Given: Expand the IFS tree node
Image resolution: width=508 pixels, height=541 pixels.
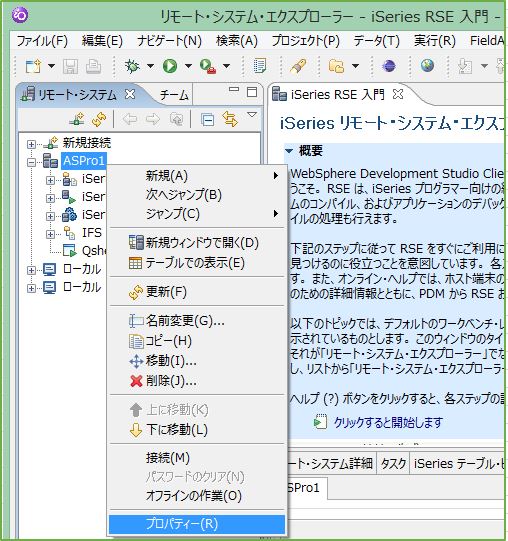Looking at the screenshot, I should point(50,234).
